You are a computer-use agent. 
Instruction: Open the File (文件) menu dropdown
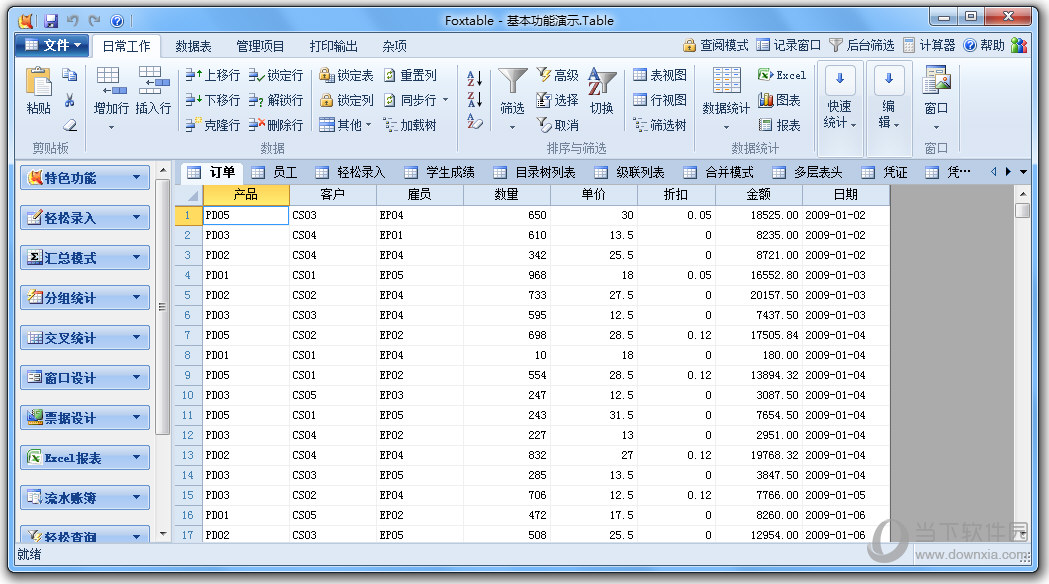pyautogui.click(x=52, y=45)
